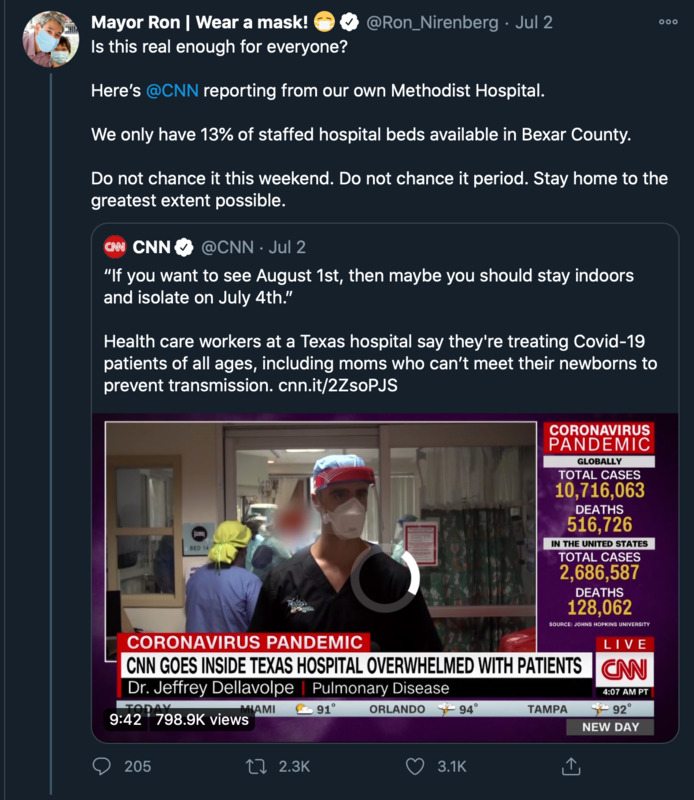Click CNN's verified checkmark badge
Image resolution: width=694 pixels, height=800 pixels.
pyautogui.click(x=185, y=247)
